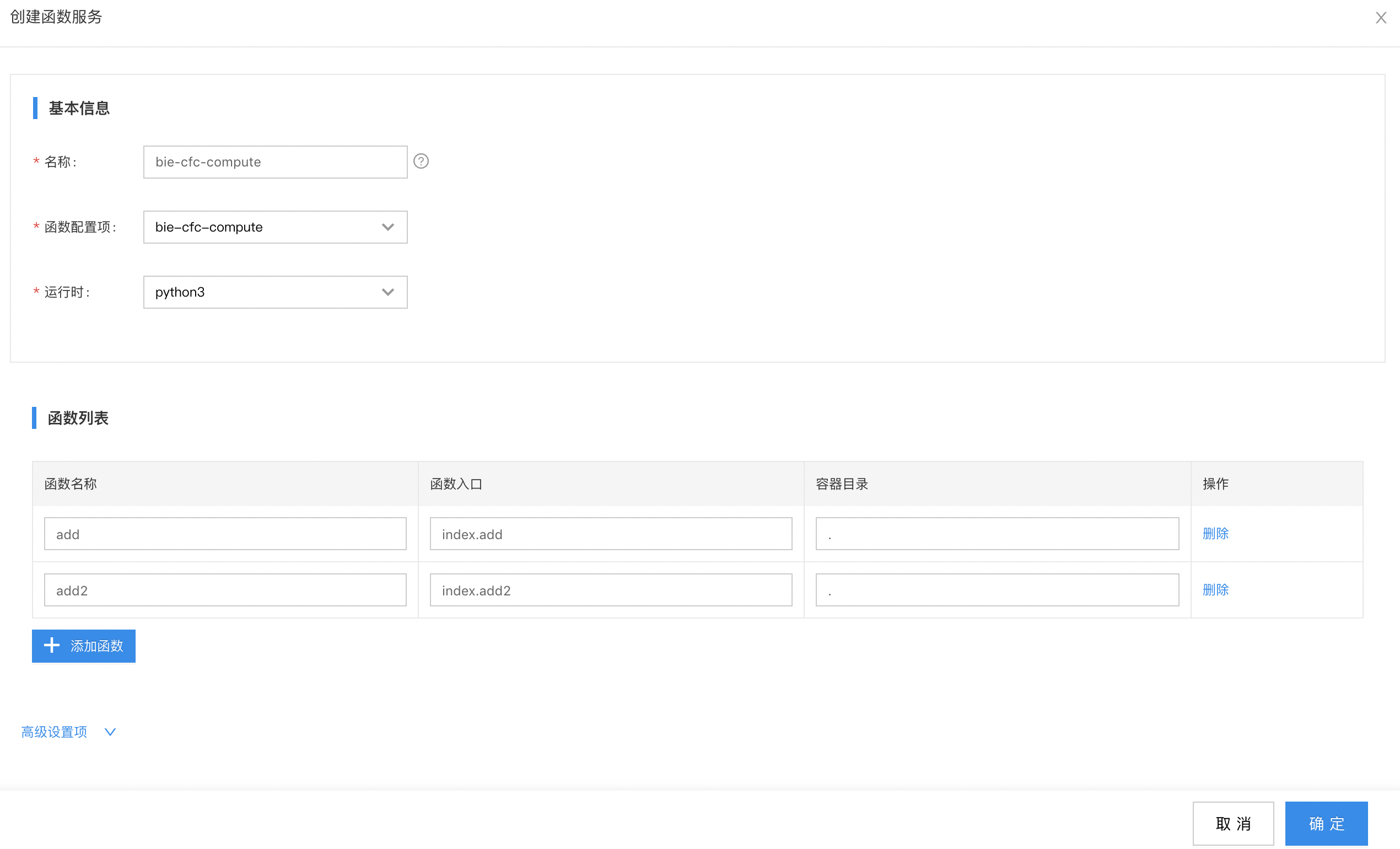Delete the 'add2' function row
The image size is (1400, 849).
point(1215,590)
